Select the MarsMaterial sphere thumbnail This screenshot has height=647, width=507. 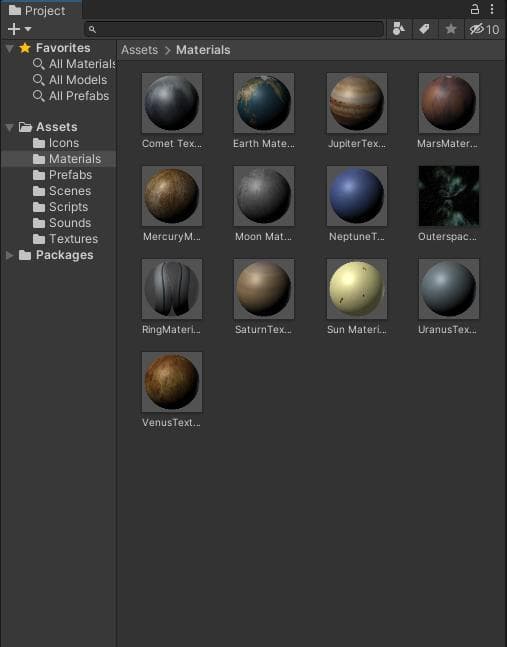(449, 103)
